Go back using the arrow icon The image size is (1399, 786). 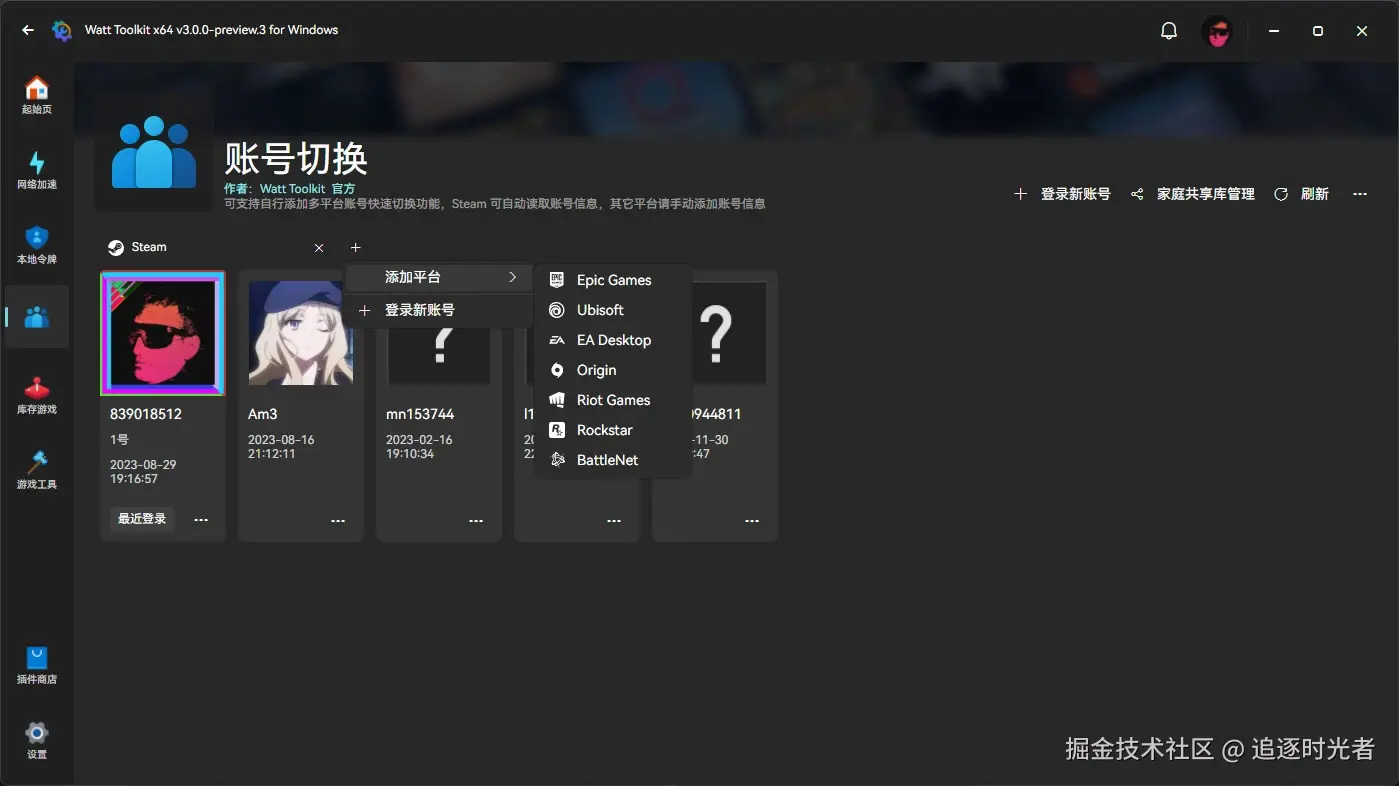[x=27, y=31]
